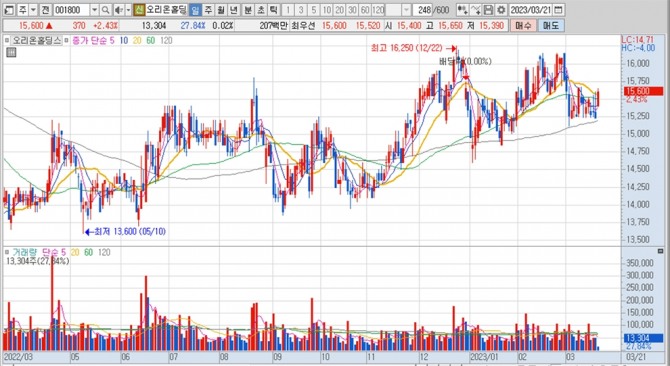Toggle the 월 (monthly) period button
Viewport: 670px width, 366px height.
(x=220, y=10)
